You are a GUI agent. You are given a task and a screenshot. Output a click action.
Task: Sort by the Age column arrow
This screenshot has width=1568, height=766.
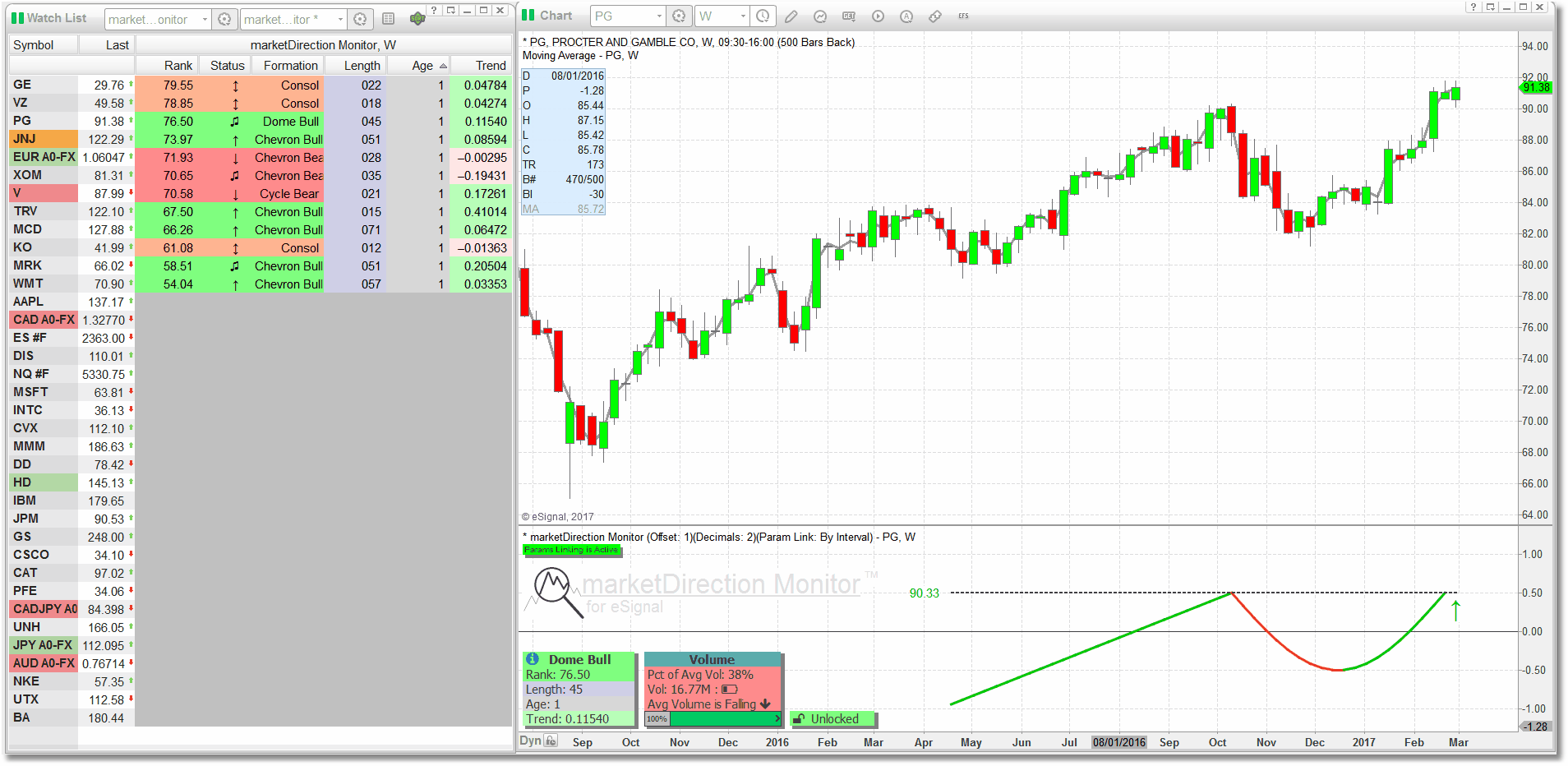pos(443,66)
